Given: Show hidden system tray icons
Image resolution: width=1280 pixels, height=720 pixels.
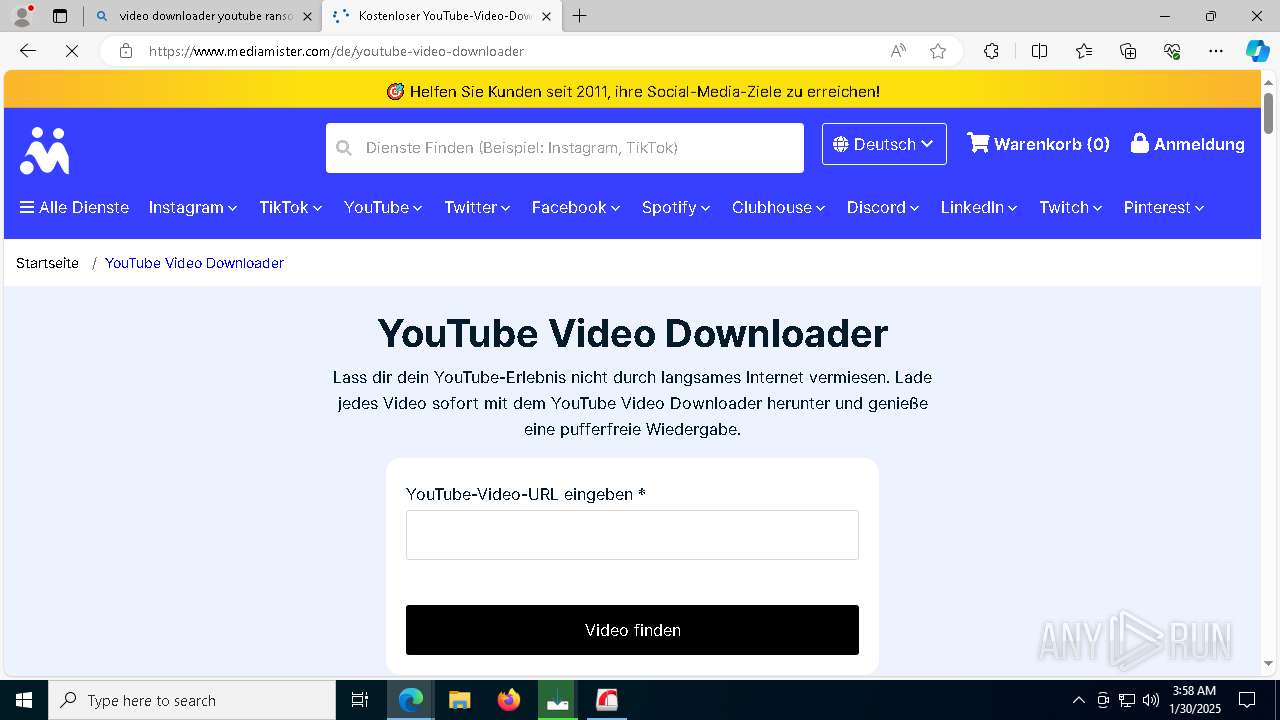Looking at the screenshot, I should 1078,700.
